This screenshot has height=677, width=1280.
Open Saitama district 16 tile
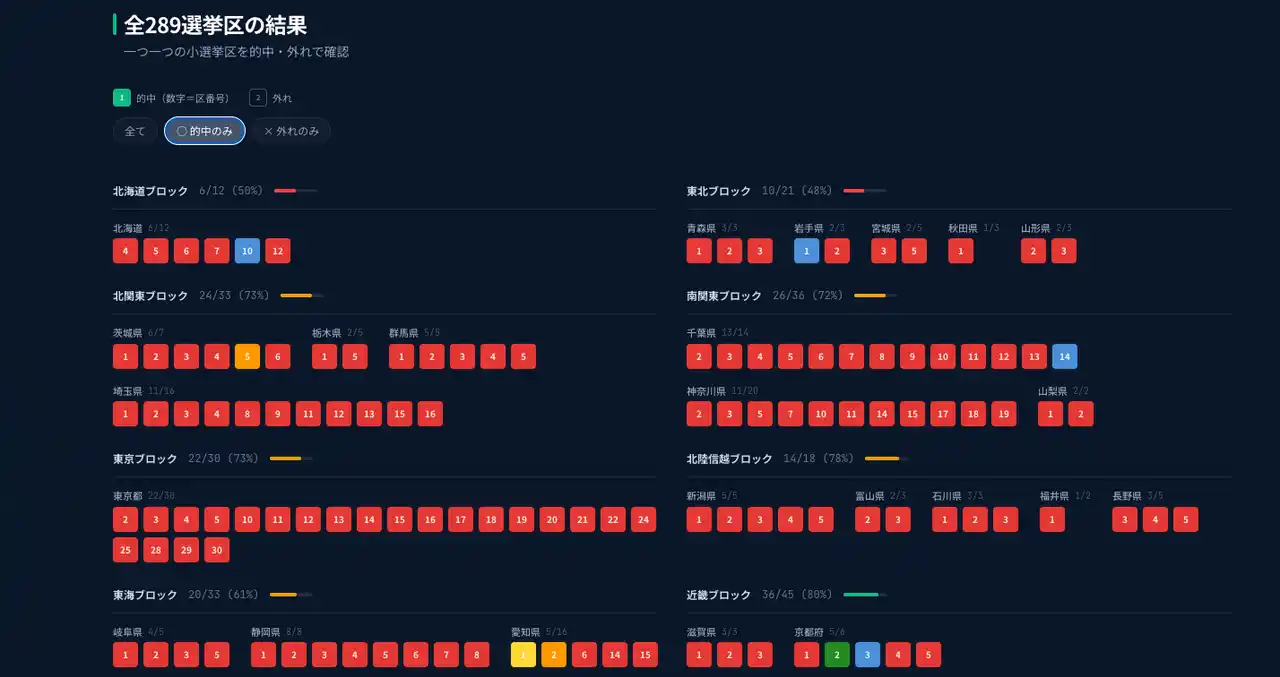(x=430, y=414)
